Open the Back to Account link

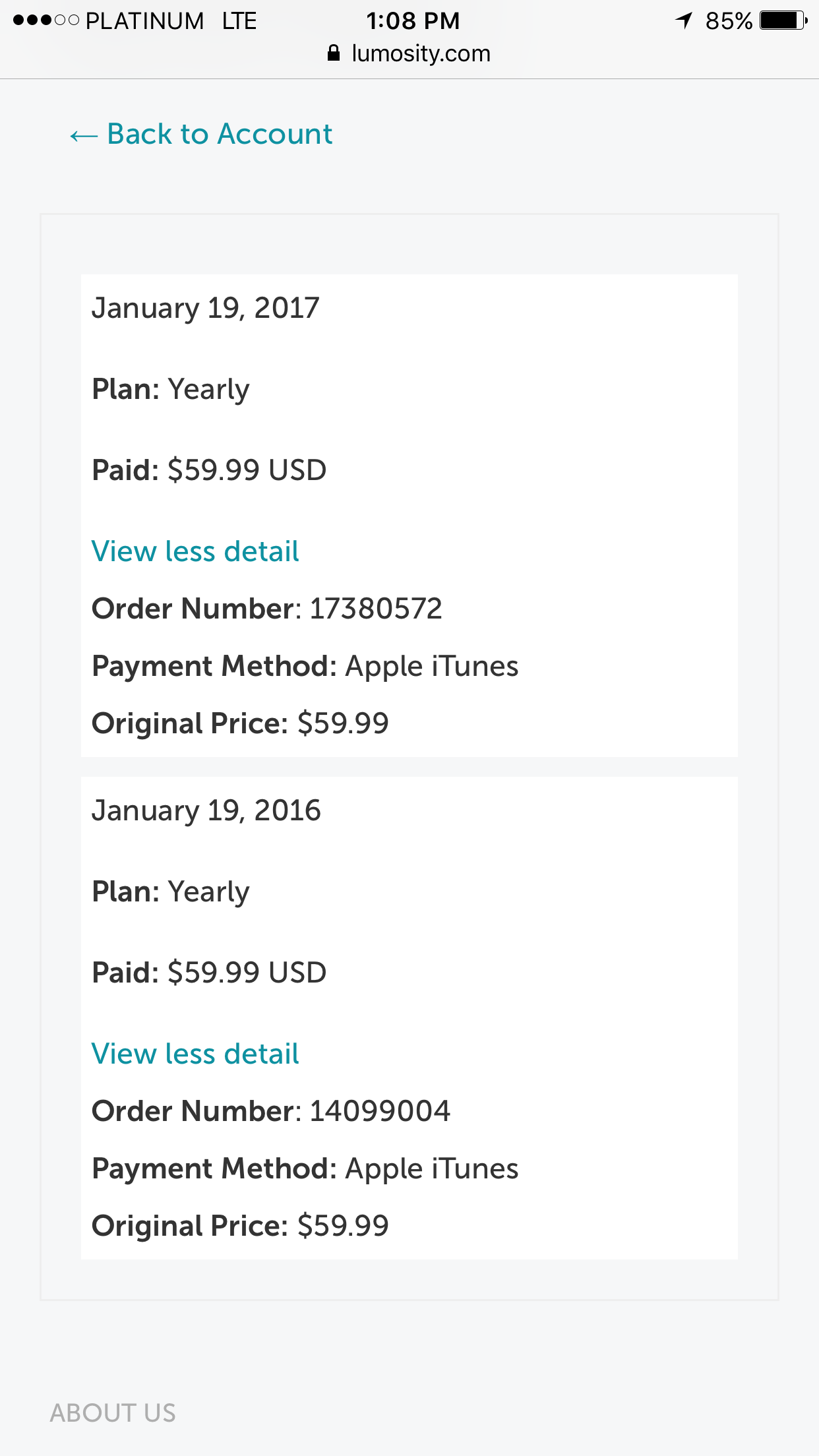tap(220, 134)
